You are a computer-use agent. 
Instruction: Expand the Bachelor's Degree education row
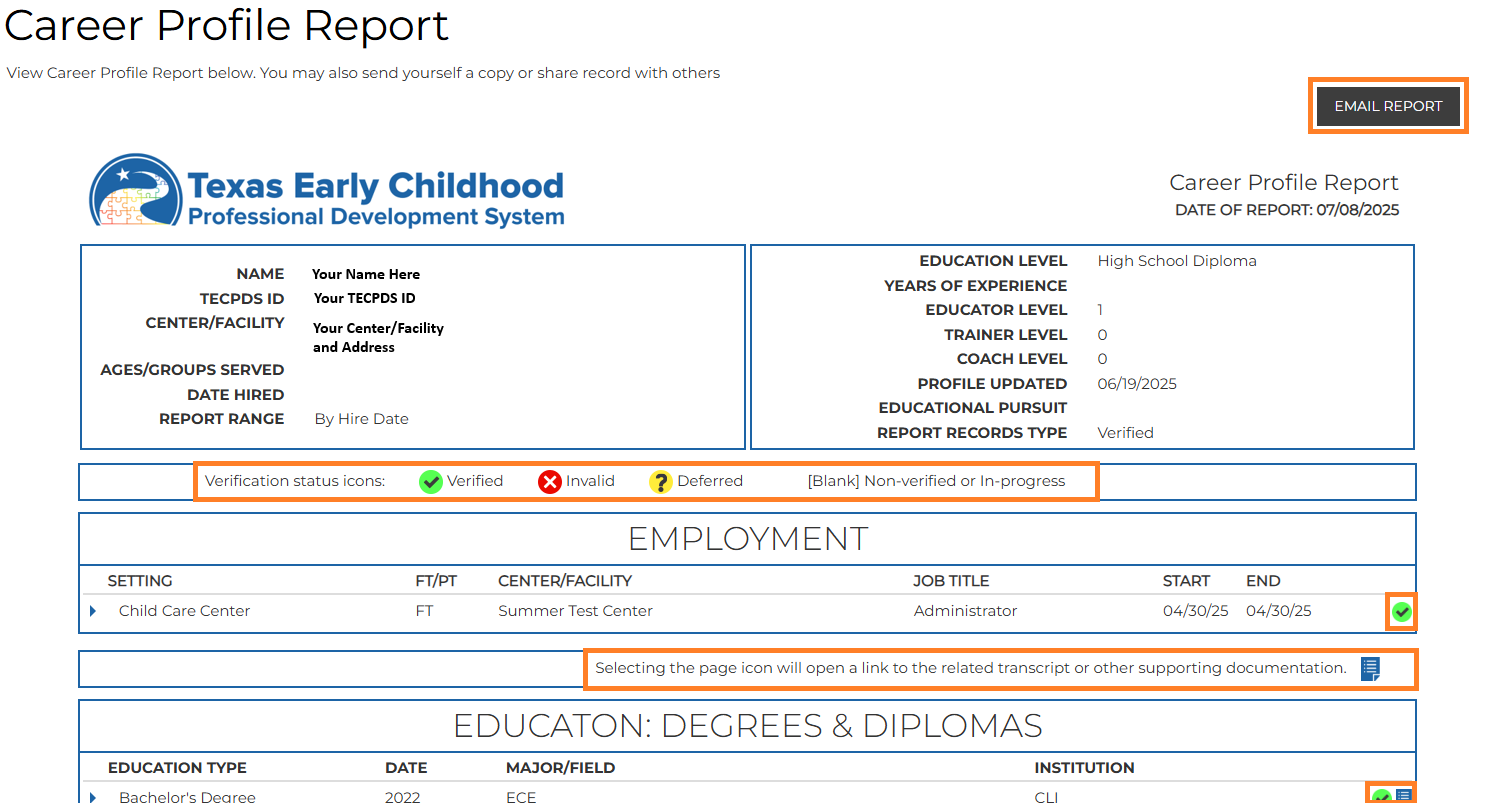tap(93, 797)
